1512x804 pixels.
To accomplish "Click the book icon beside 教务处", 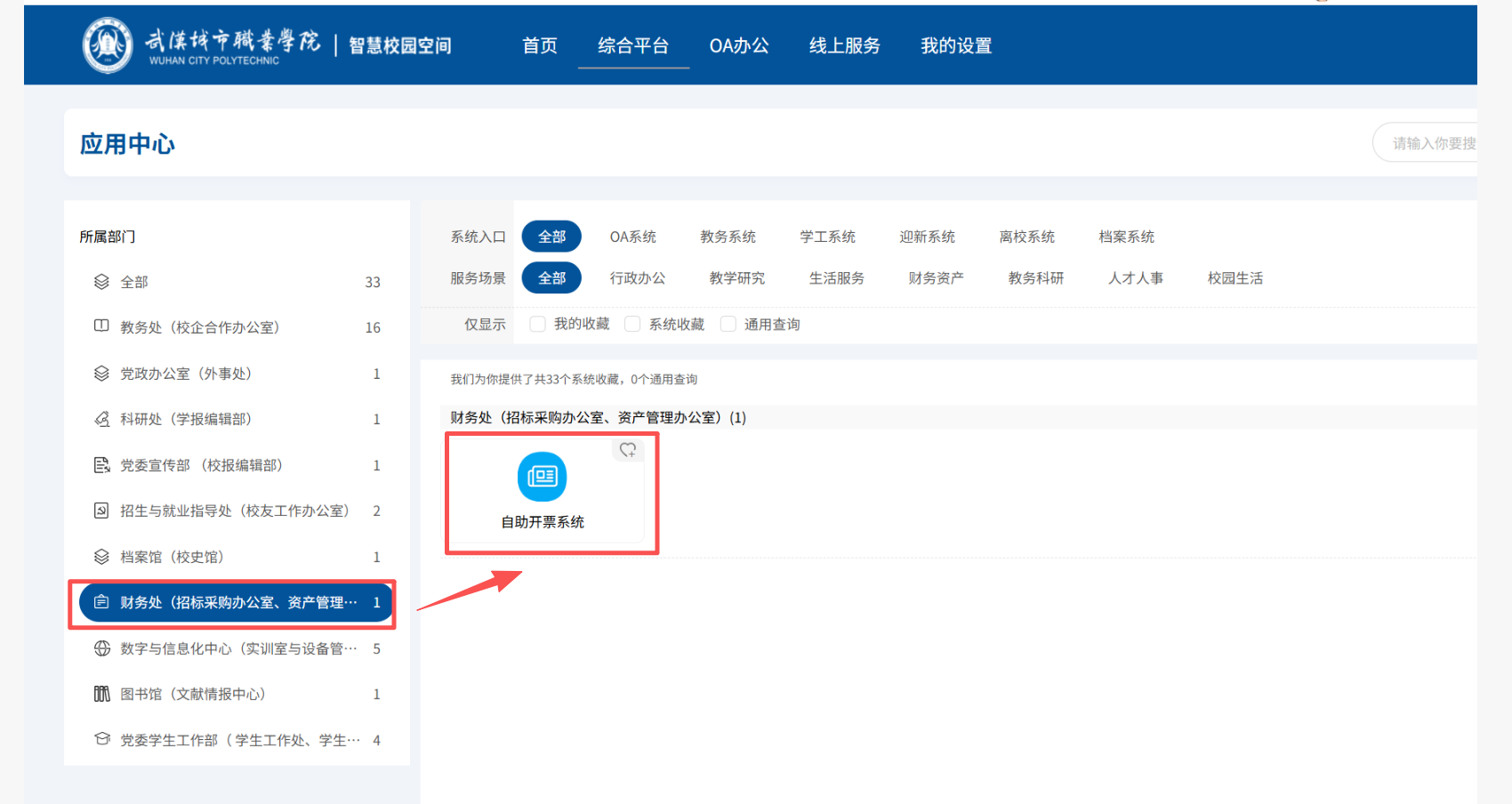I will click(x=101, y=326).
